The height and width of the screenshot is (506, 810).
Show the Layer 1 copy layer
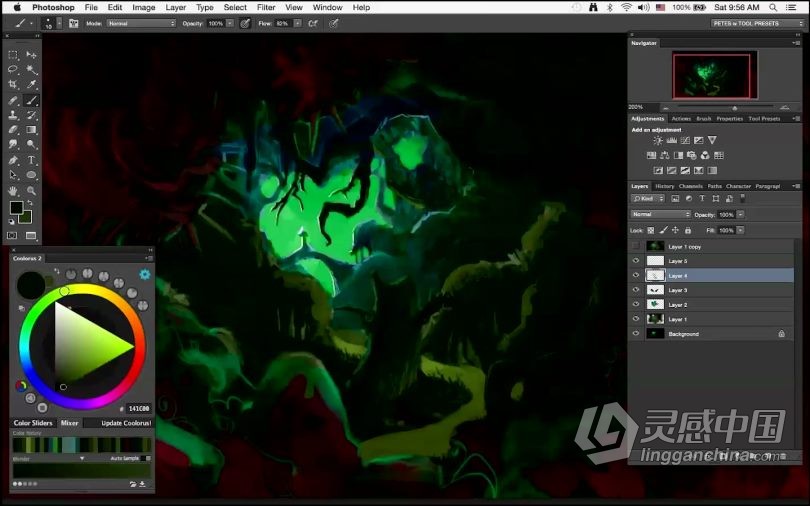point(636,246)
